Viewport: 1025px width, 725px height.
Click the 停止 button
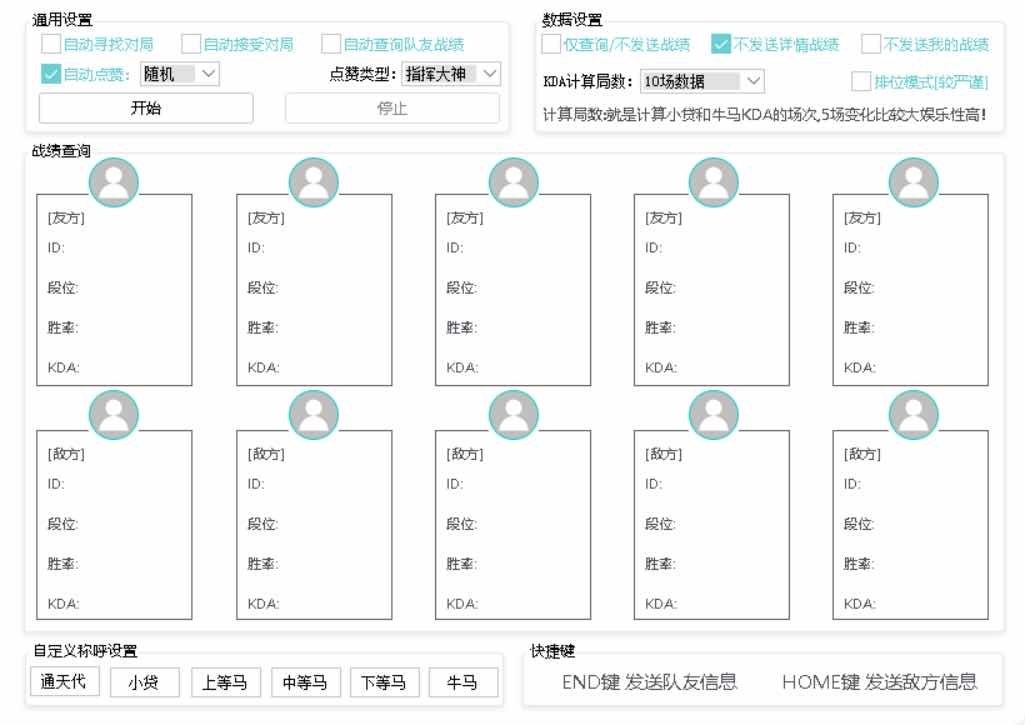[392, 108]
